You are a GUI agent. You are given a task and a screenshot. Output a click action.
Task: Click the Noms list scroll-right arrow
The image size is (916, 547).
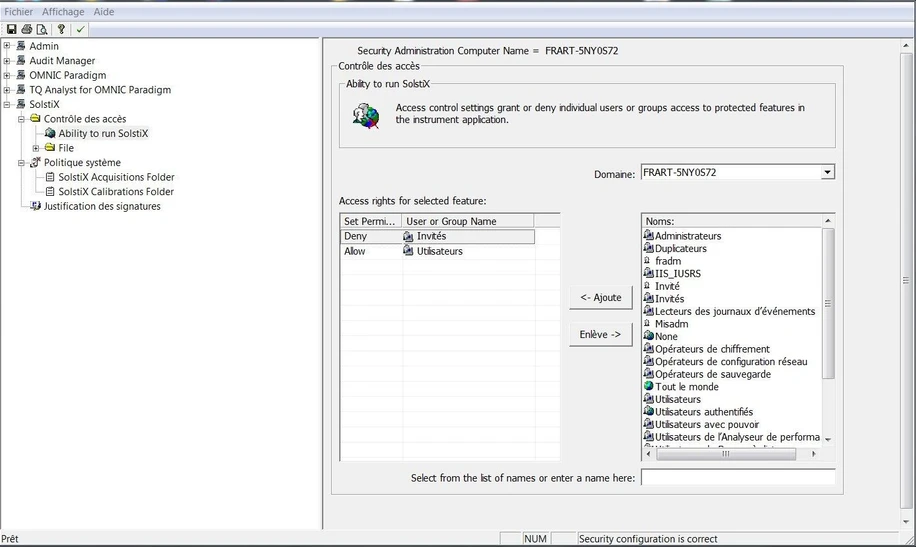(x=814, y=454)
